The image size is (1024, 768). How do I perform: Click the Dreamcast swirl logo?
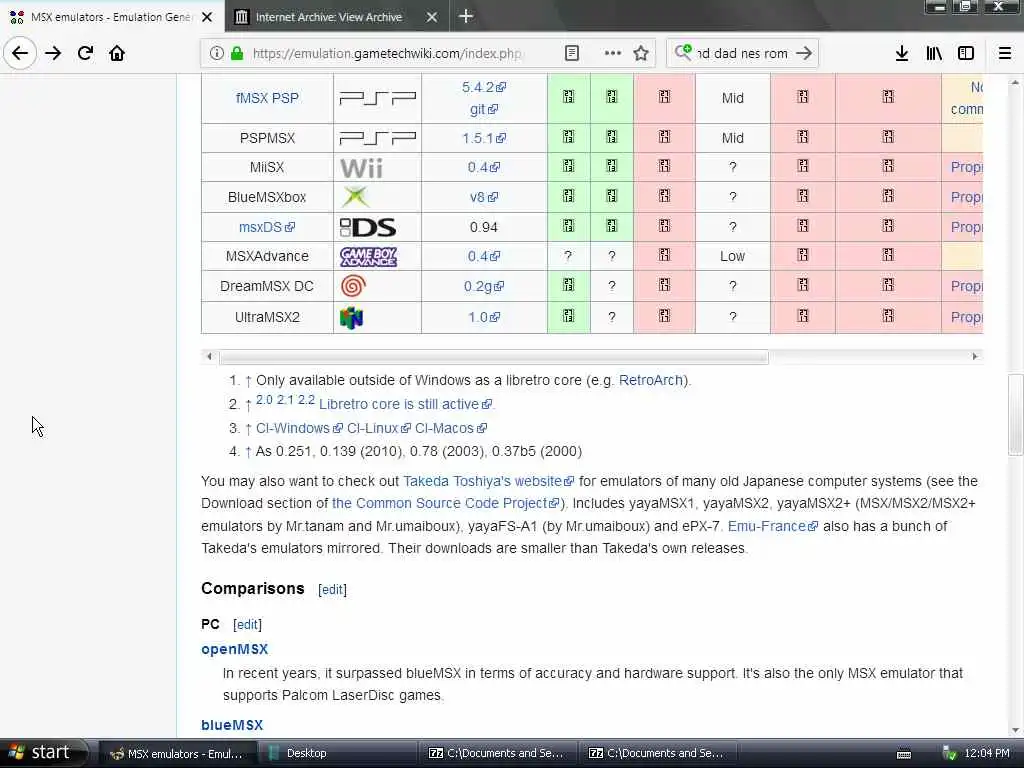[x=353, y=286]
